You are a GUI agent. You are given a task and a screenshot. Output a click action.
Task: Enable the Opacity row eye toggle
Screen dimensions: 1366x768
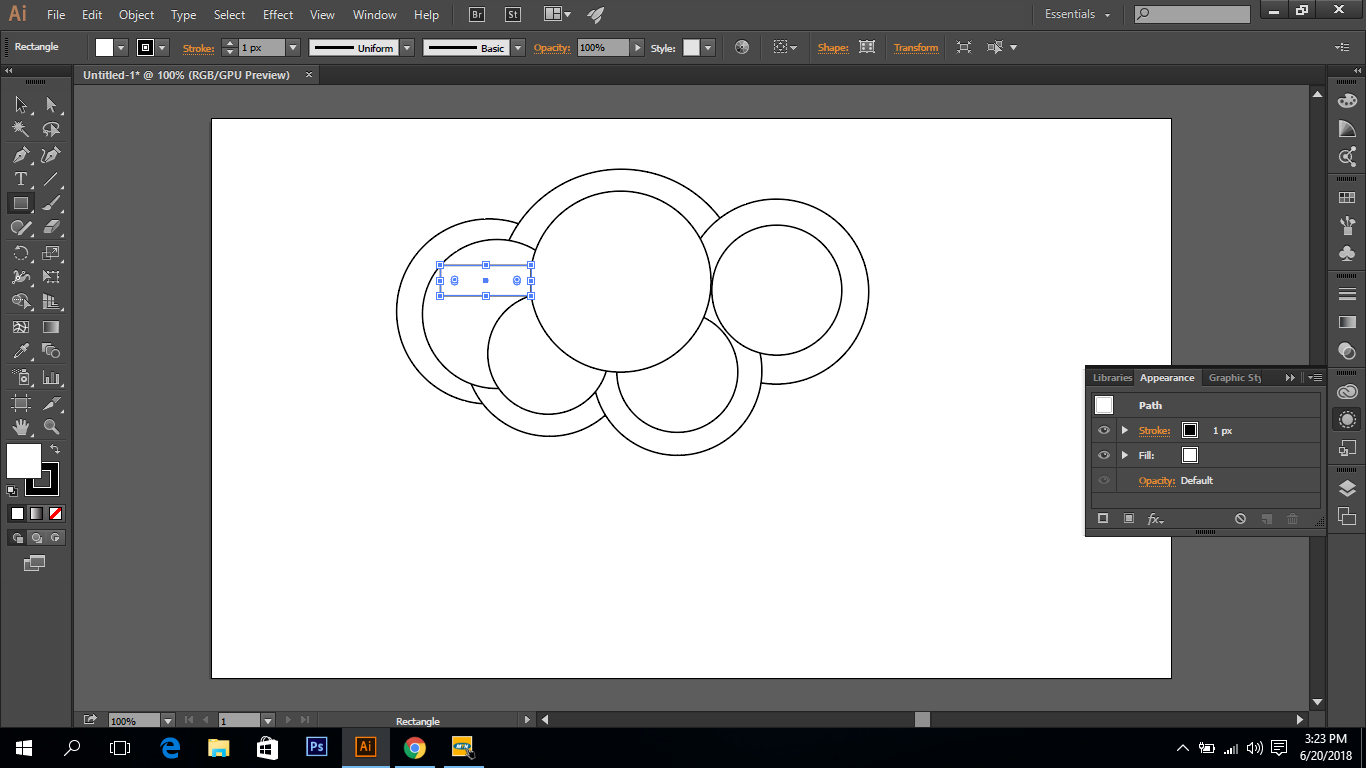[1104, 480]
